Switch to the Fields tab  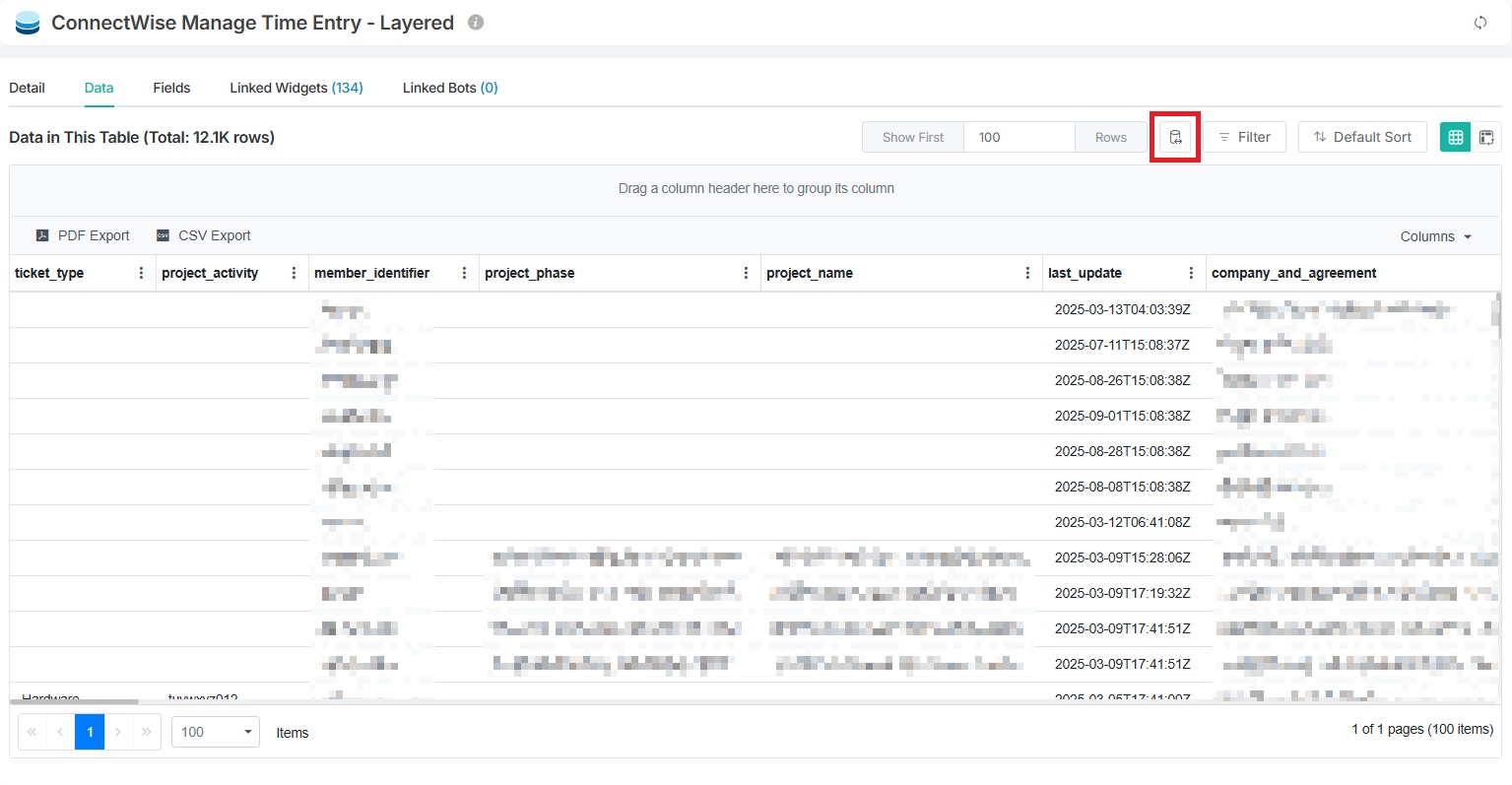point(171,88)
